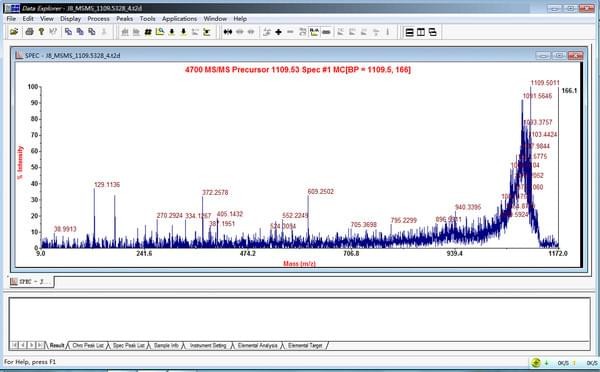
Task: Select the side-by-side window layout icon
Action: [421, 32]
